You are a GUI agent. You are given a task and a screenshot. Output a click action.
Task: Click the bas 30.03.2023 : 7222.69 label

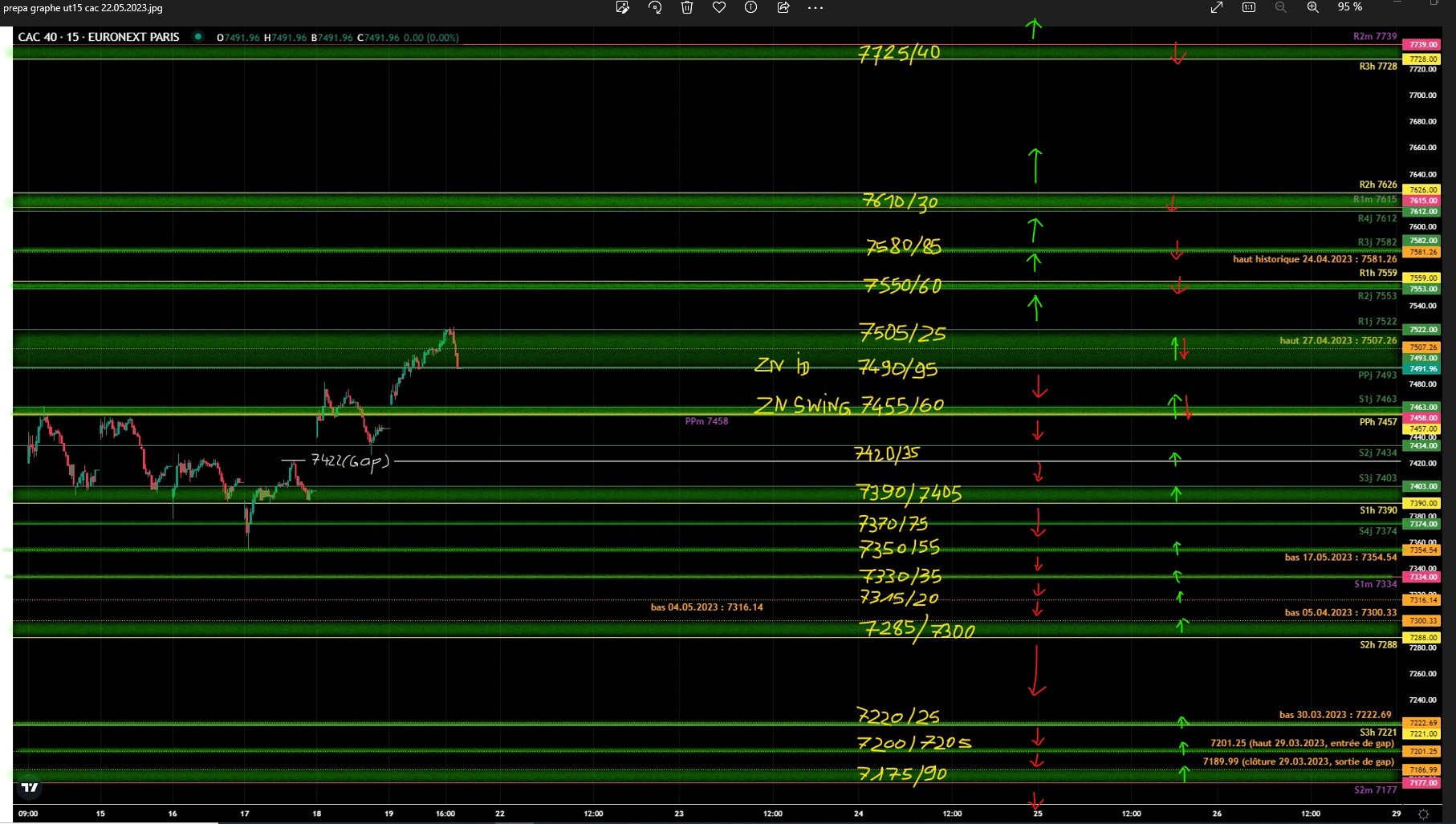[1335, 715]
